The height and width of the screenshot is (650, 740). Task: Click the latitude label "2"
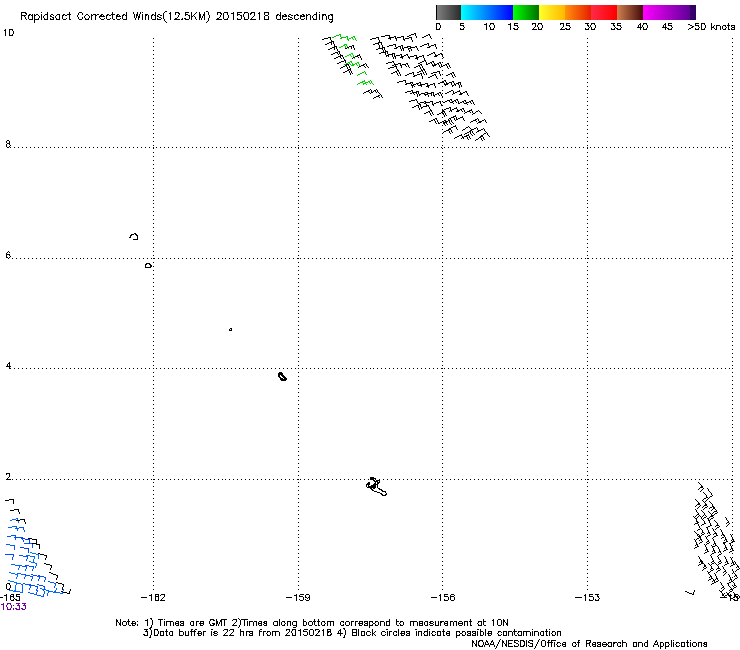click(8, 477)
